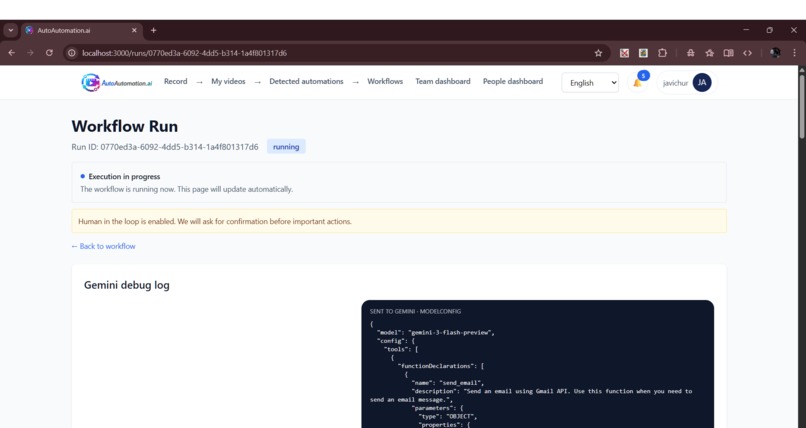806x428 pixels.
Task: Open a new browser tab
Action: [x=153, y=30]
